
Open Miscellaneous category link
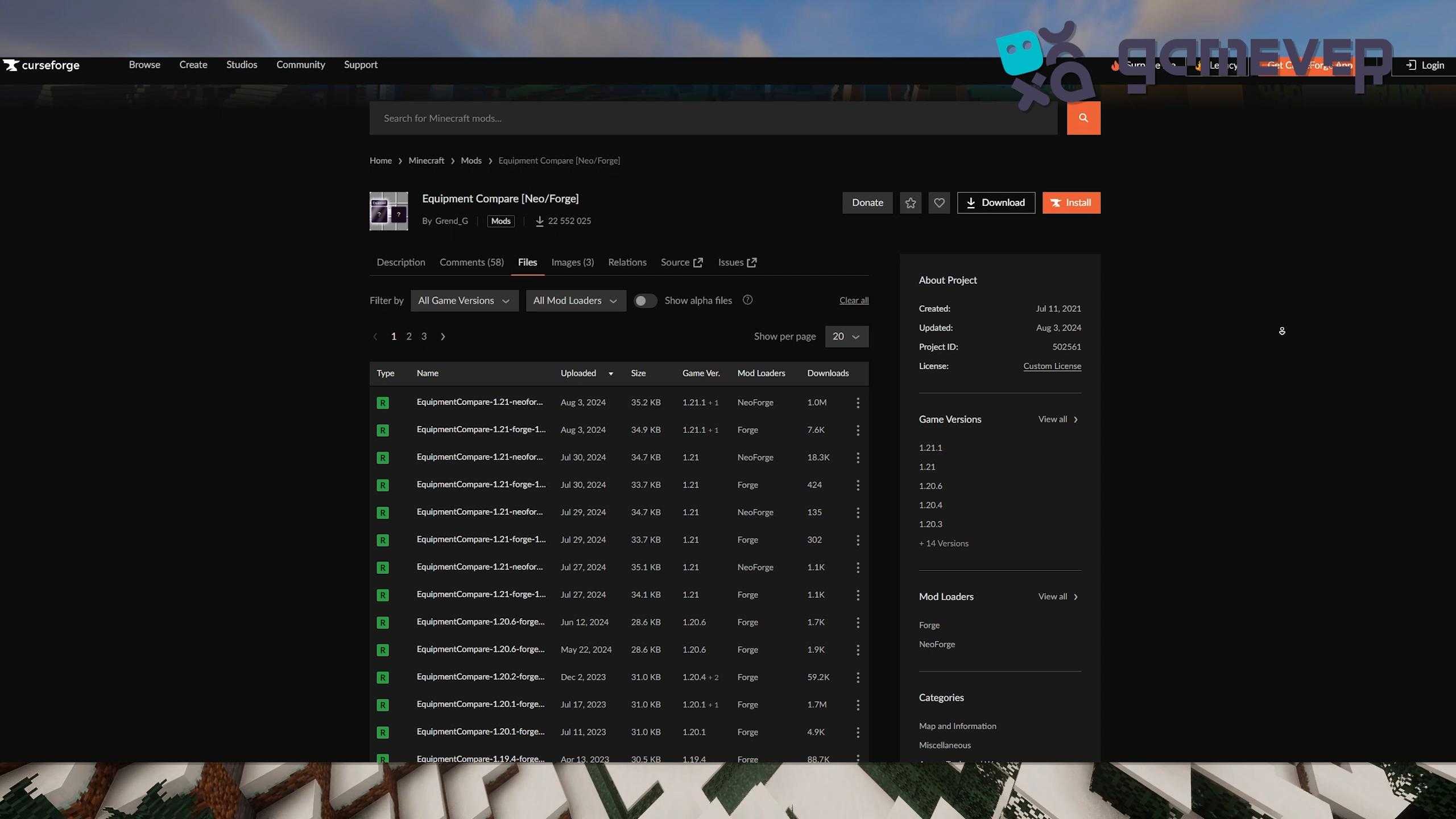pyautogui.click(x=945, y=745)
